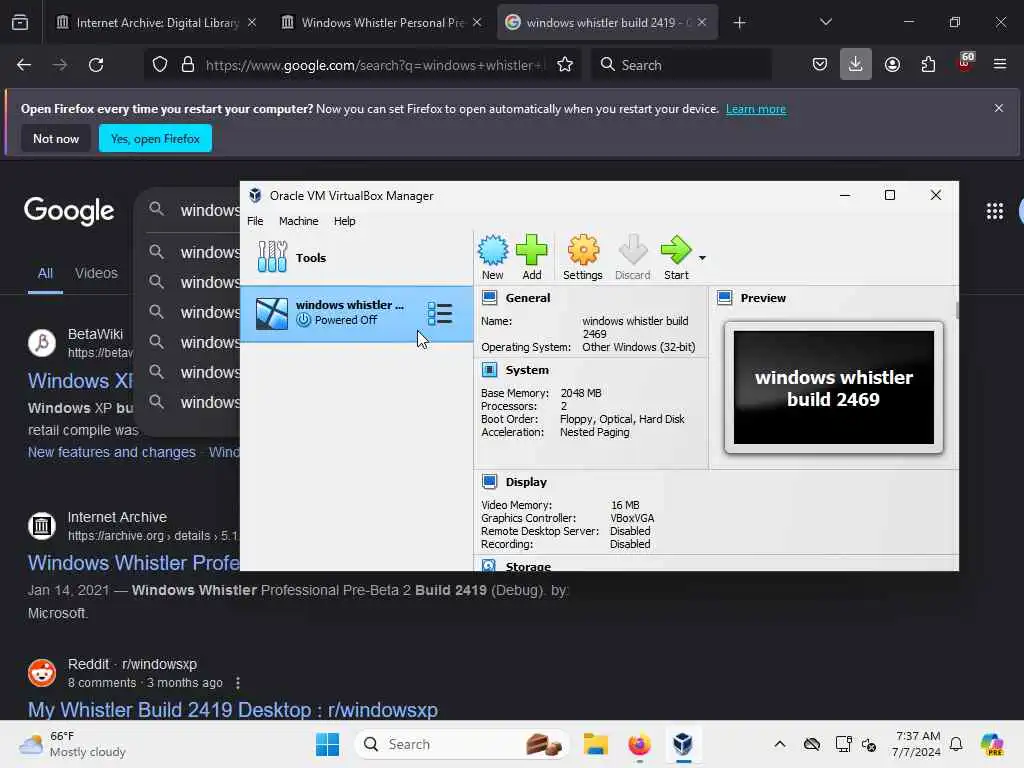Select the All search tab on Google
The width and height of the screenshot is (1024, 768).
45,273
